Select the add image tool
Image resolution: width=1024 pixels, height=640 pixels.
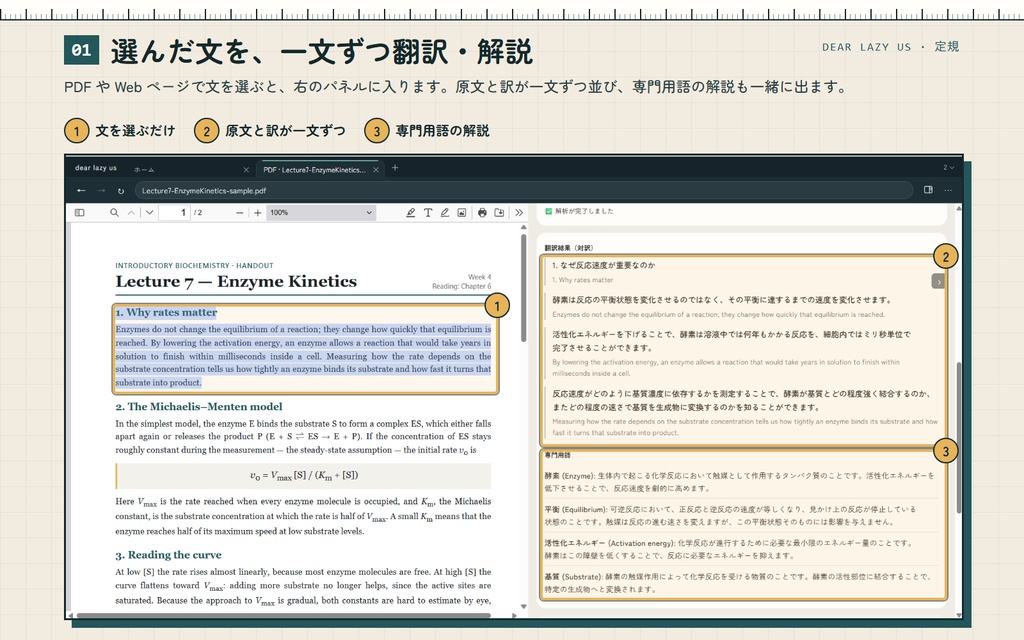tap(462, 213)
